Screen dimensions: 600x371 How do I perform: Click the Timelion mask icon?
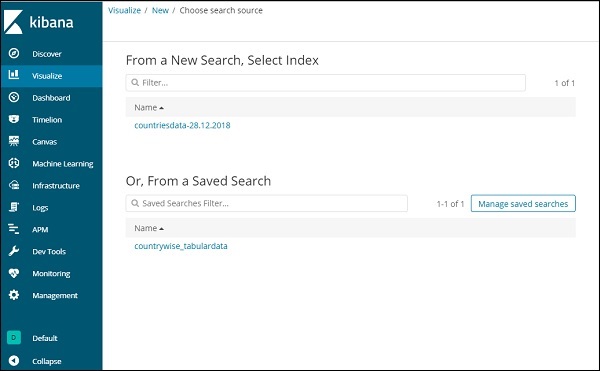coord(14,119)
